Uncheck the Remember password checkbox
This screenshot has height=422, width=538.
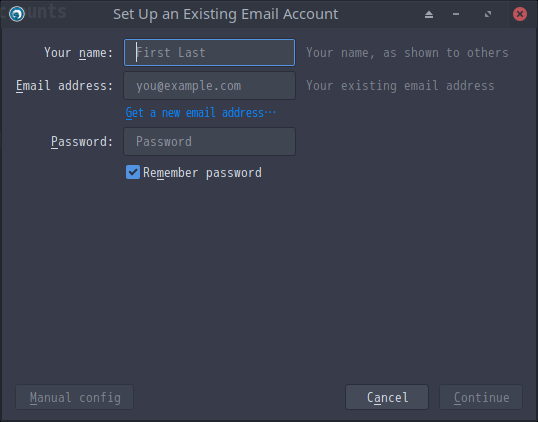click(x=133, y=172)
